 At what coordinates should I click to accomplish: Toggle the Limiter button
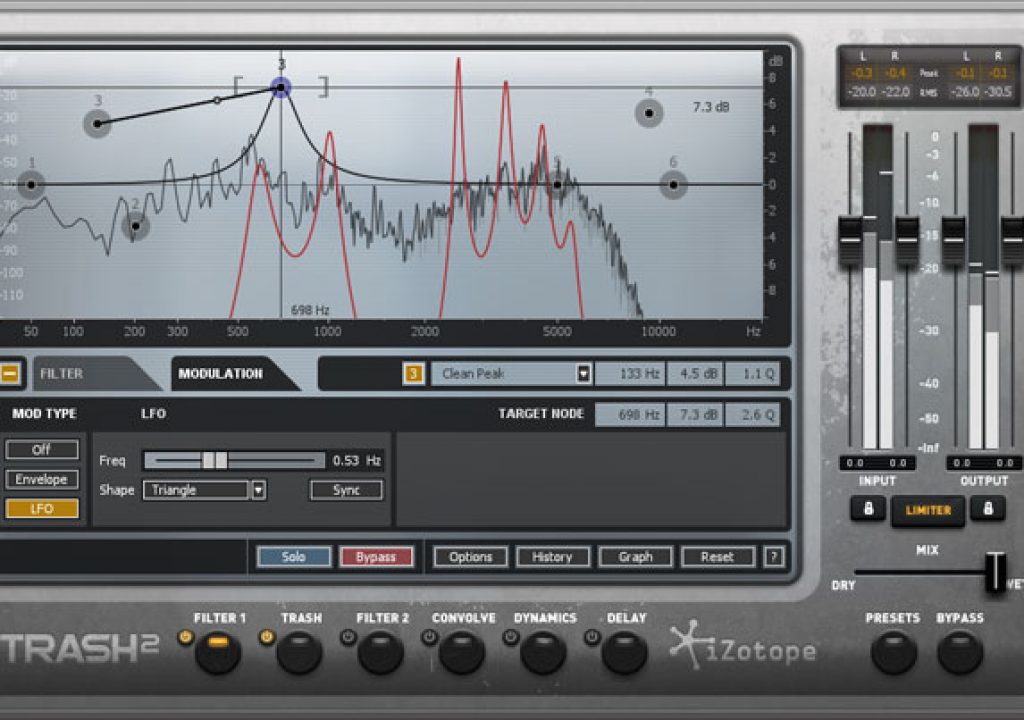928,510
